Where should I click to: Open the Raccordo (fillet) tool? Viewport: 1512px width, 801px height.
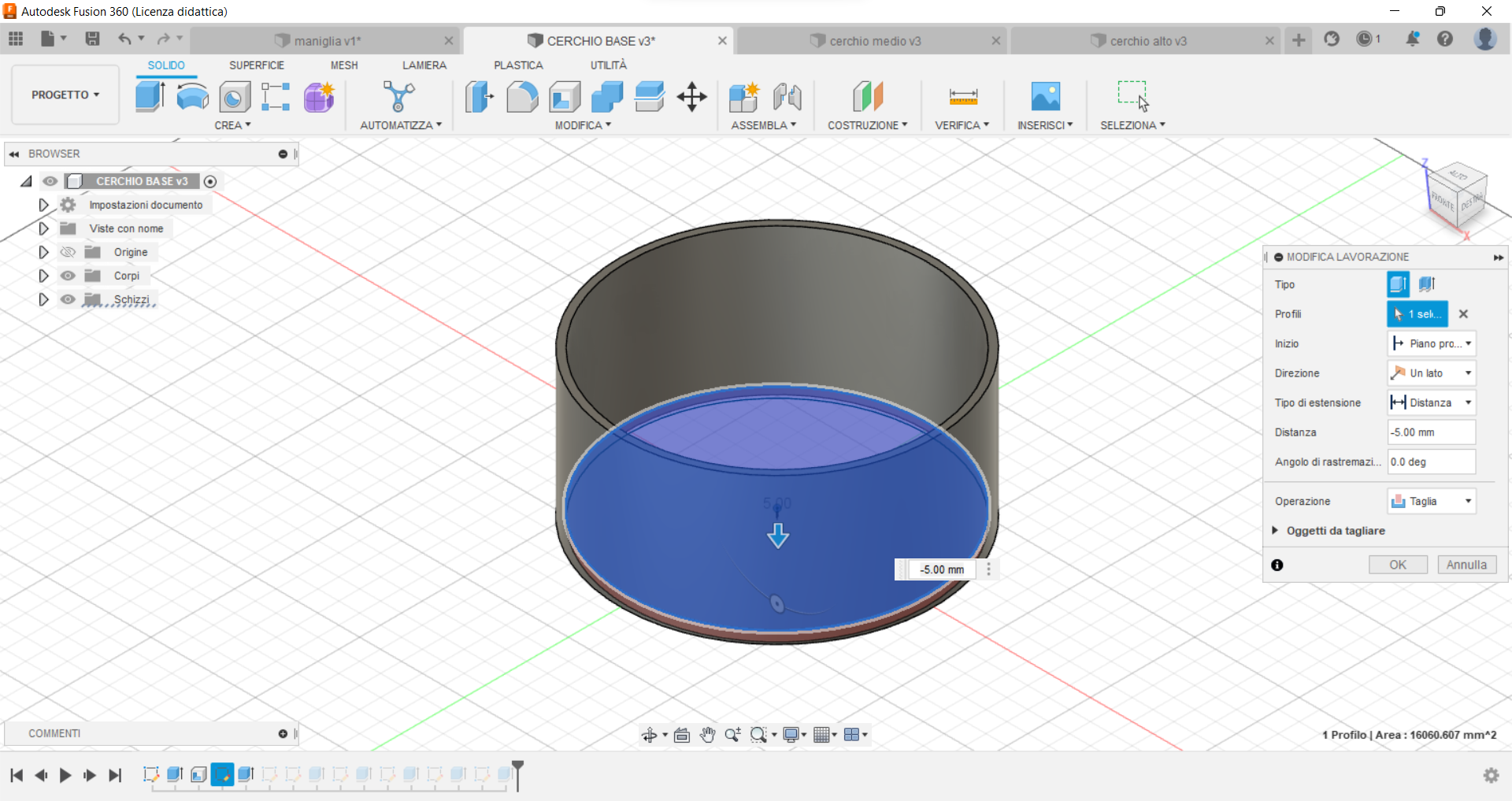pyautogui.click(x=522, y=96)
